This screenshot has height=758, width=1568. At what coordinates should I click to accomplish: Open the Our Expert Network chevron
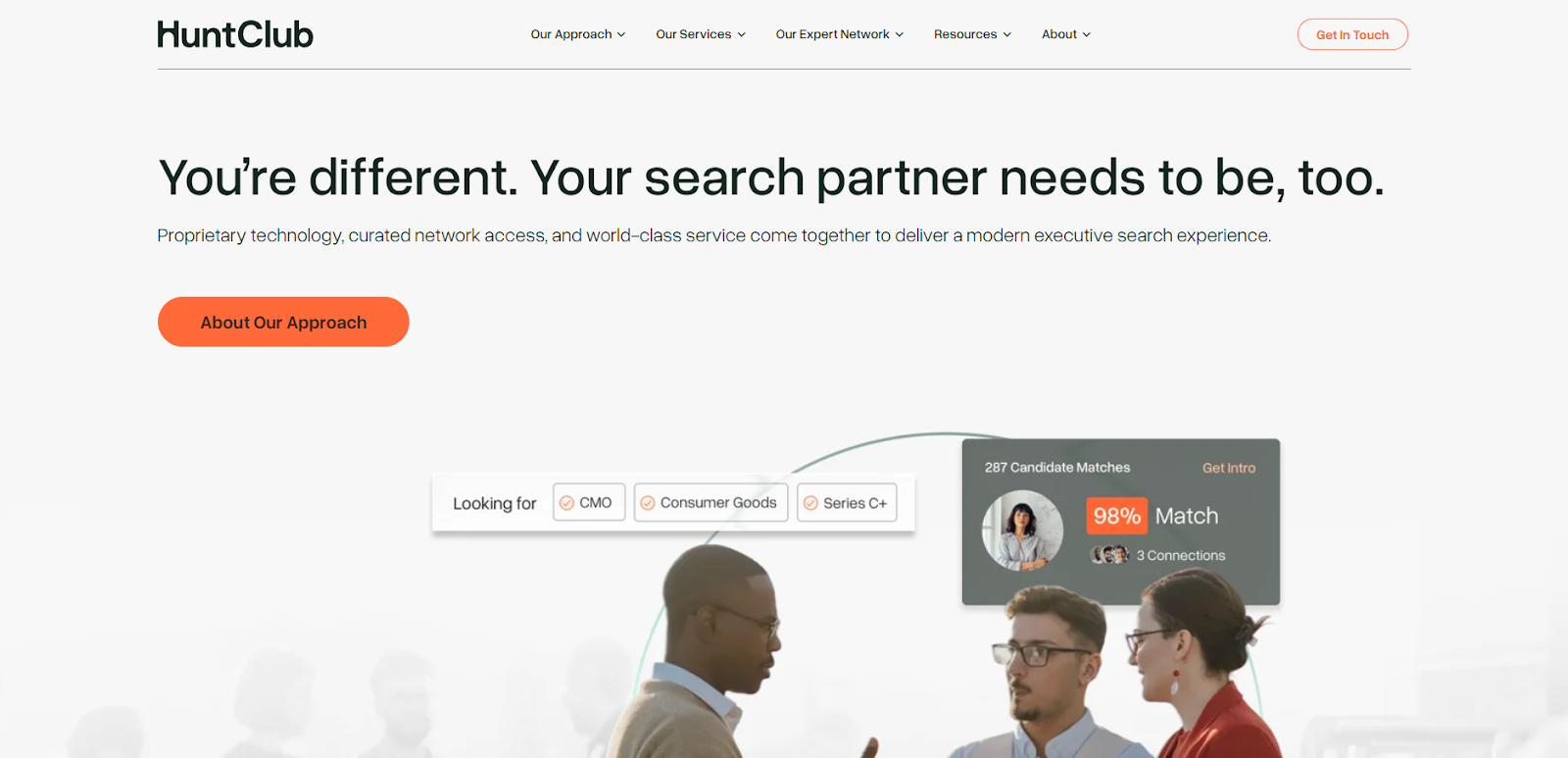pos(900,34)
